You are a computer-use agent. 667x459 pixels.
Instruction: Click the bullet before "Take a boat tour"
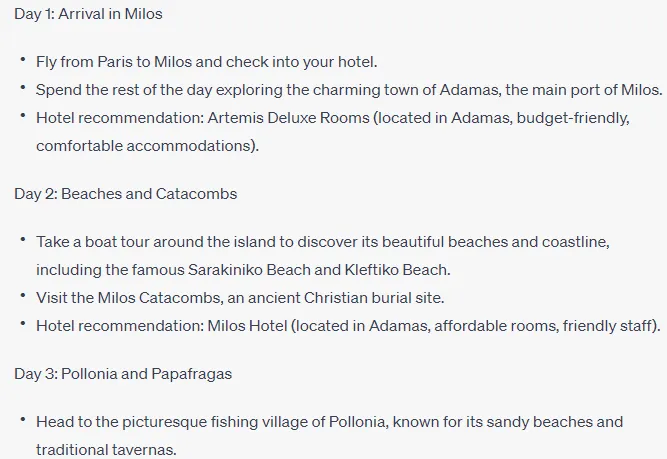point(23,240)
